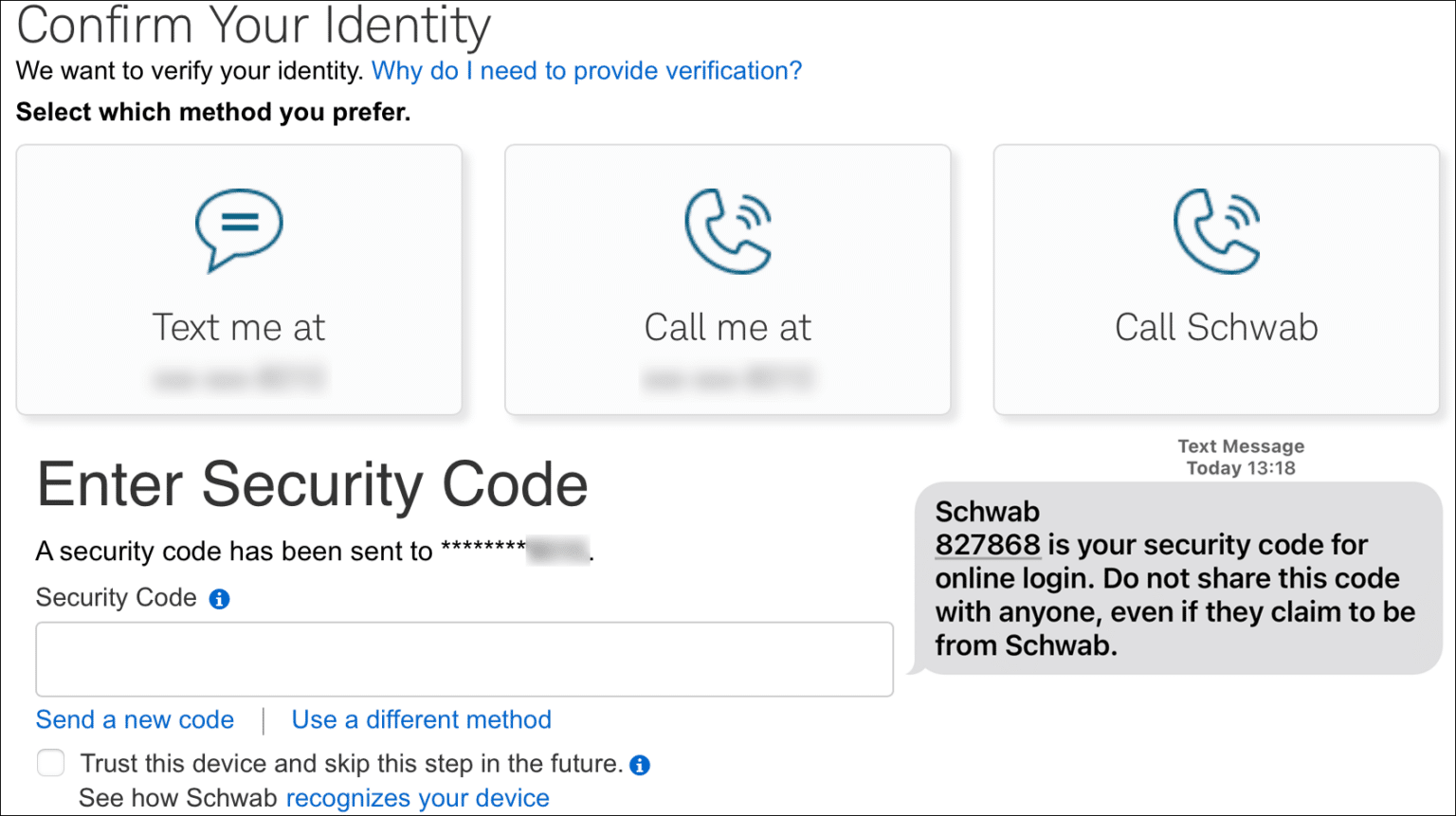Click inside the Security Code entry box

(x=464, y=659)
